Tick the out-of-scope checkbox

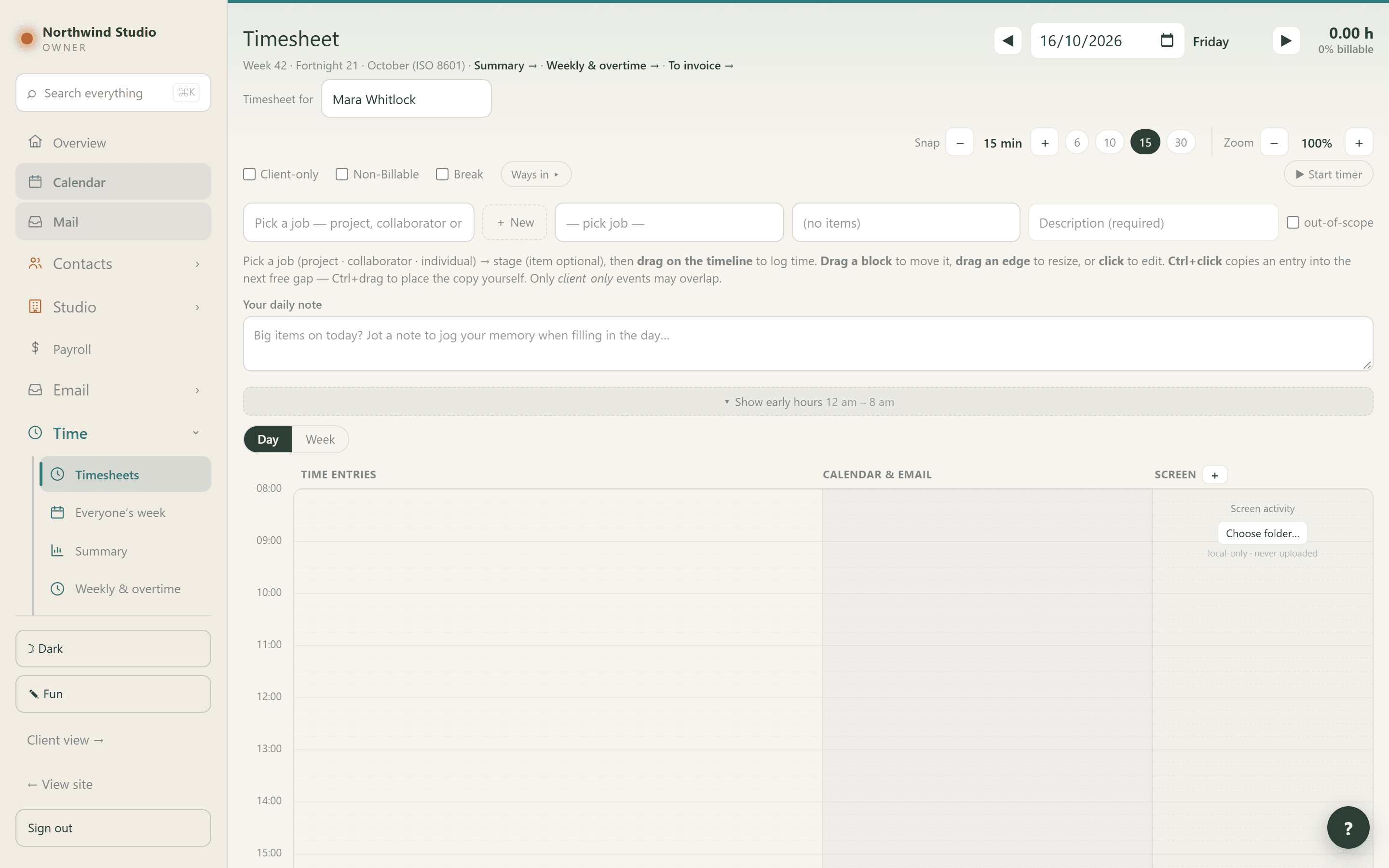[x=1293, y=222]
